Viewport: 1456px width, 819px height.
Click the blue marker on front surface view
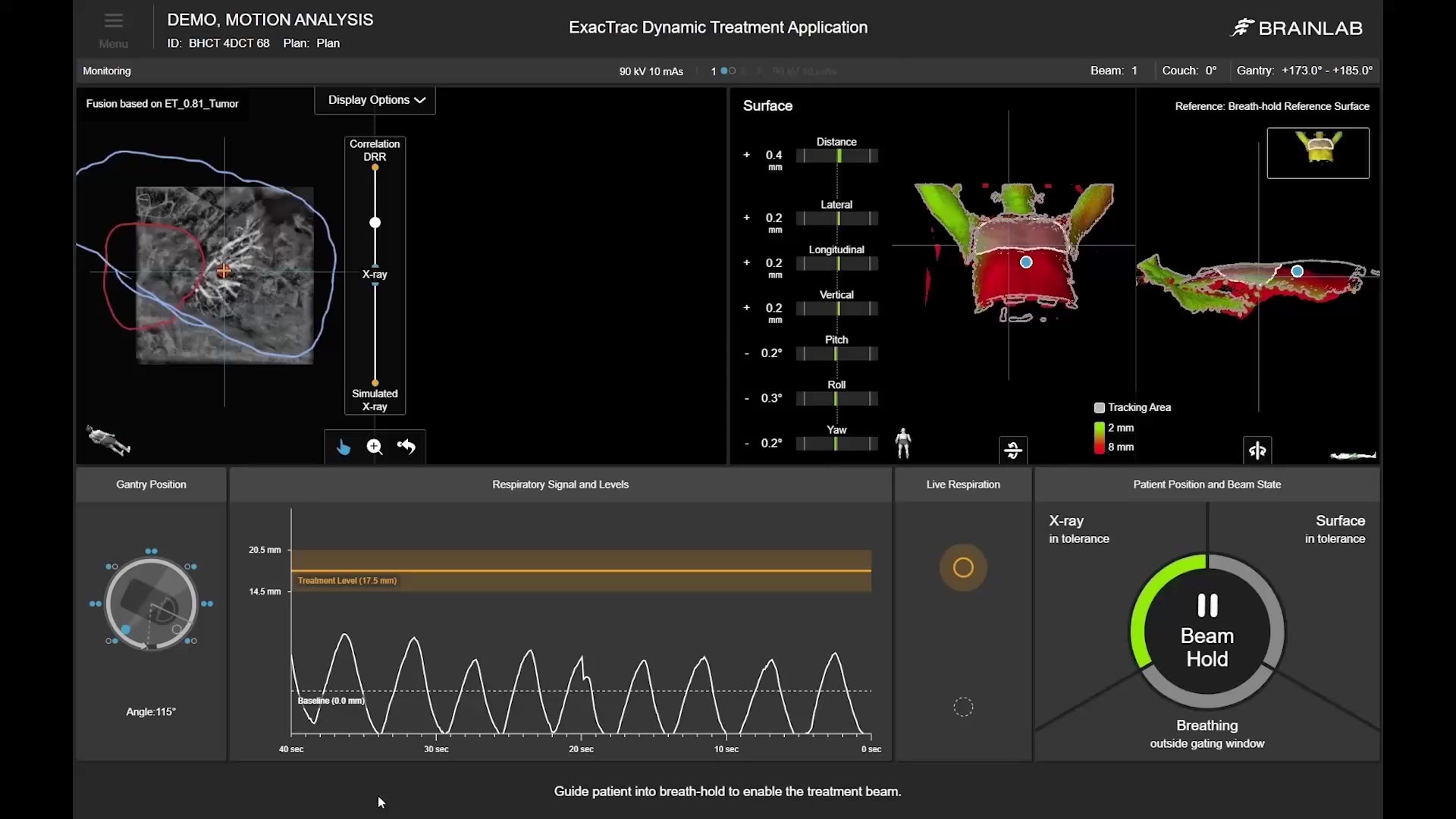point(1026,262)
